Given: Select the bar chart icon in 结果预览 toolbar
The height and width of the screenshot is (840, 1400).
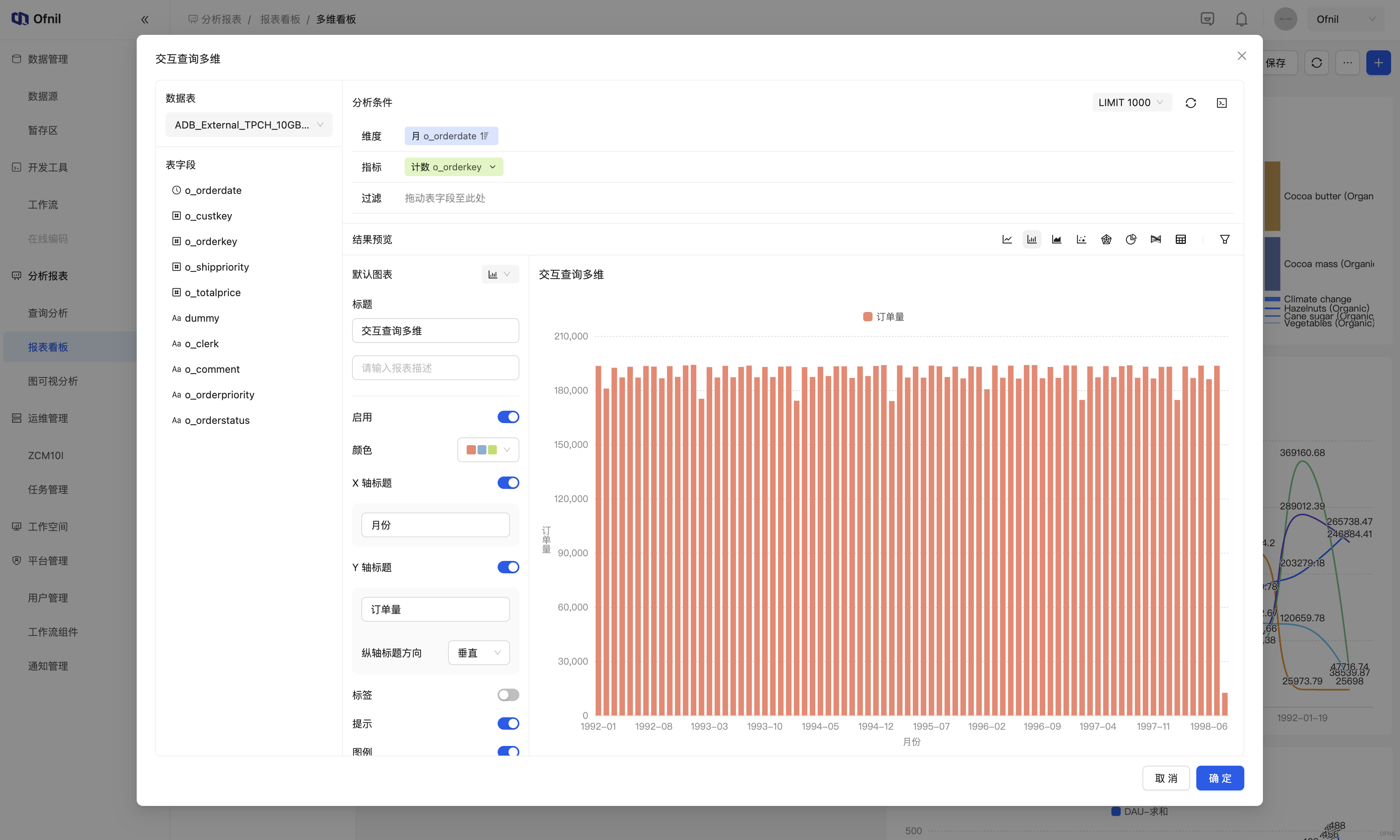Looking at the screenshot, I should pos(1032,240).
